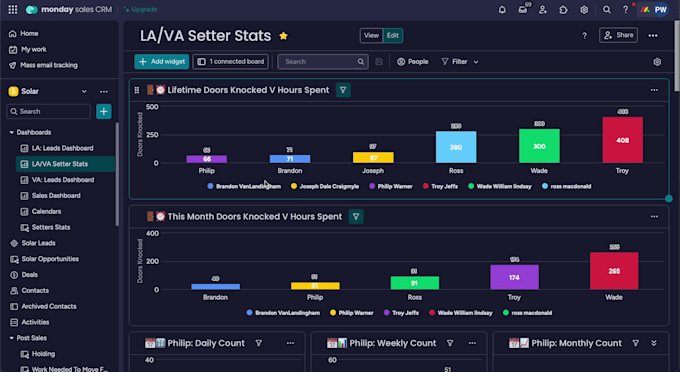Toggle Wade William lindsay legend in This Month chart
The image size is (680, 372).
pyautogui.click(x=461, y=313)
